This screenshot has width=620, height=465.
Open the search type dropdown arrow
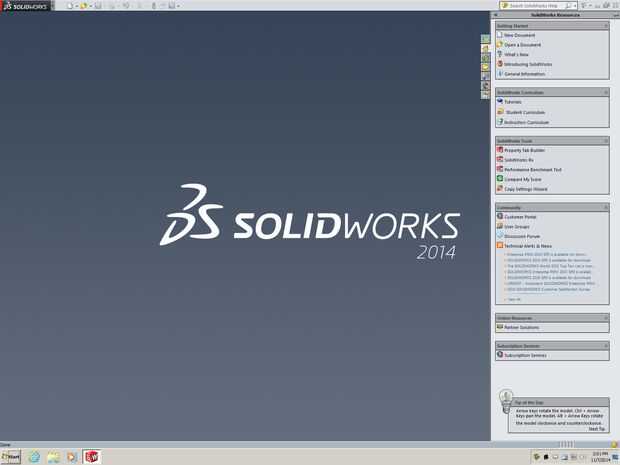coord(575,6)
